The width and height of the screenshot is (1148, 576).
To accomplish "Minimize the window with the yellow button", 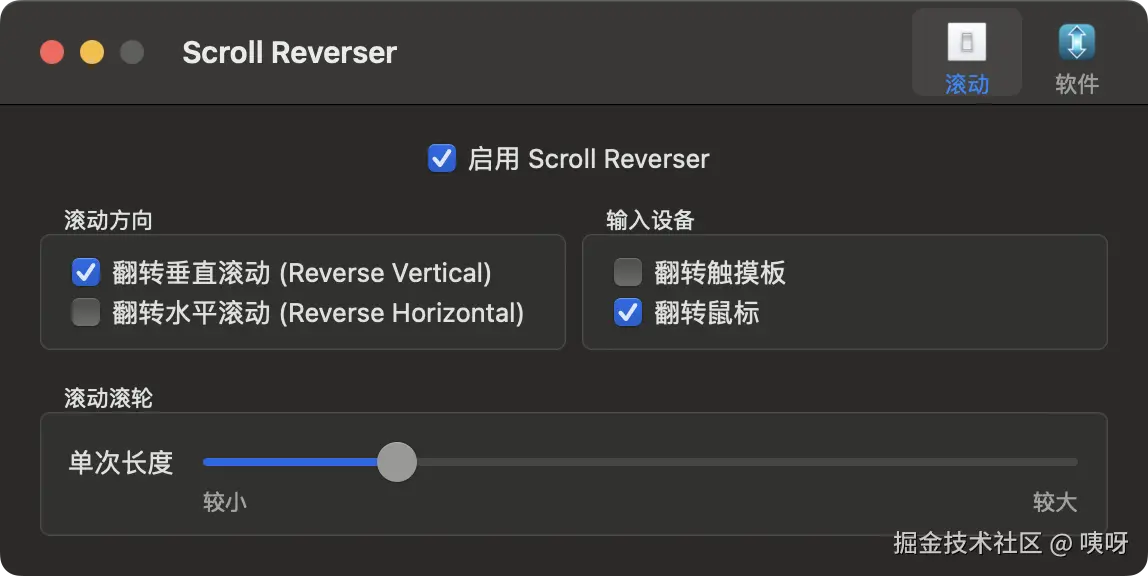I will coord(92,52).
